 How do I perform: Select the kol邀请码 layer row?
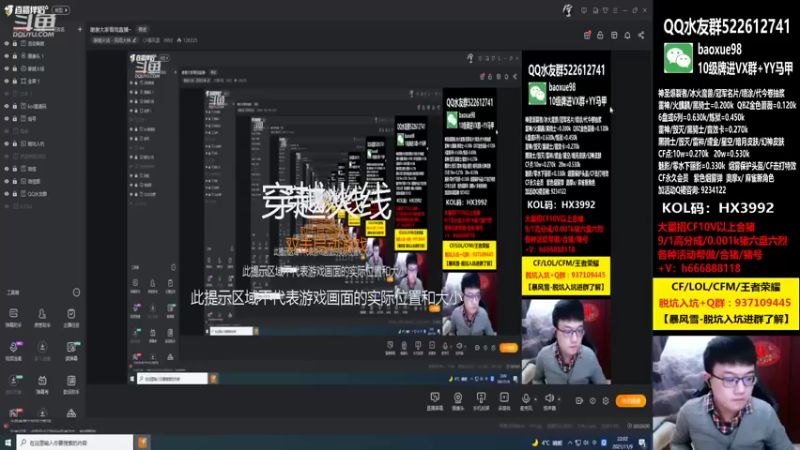[42, 106]
